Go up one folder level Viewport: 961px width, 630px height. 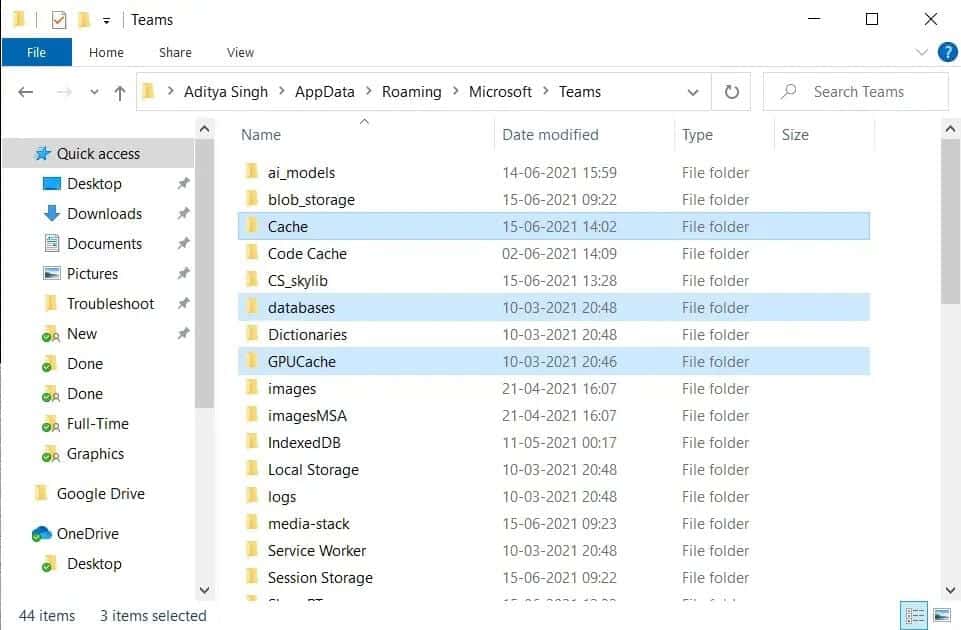click(x=120, y=93)
